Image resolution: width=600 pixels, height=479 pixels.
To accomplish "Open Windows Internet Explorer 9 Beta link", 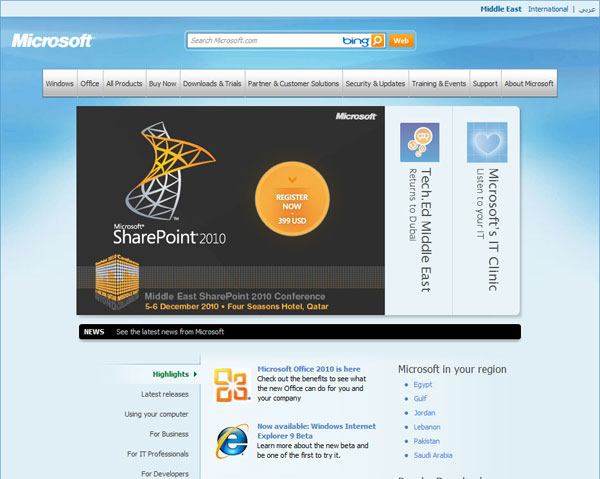I will 316,431.
